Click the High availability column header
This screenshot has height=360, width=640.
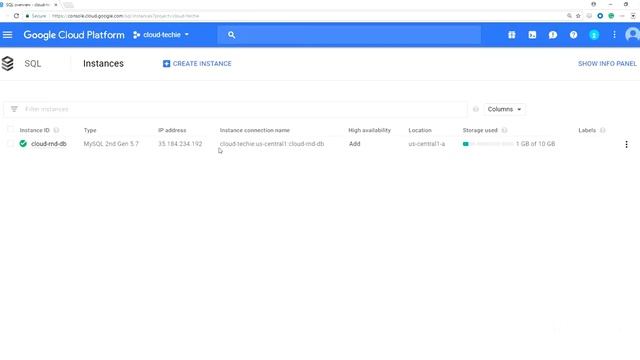coord(369,130)
